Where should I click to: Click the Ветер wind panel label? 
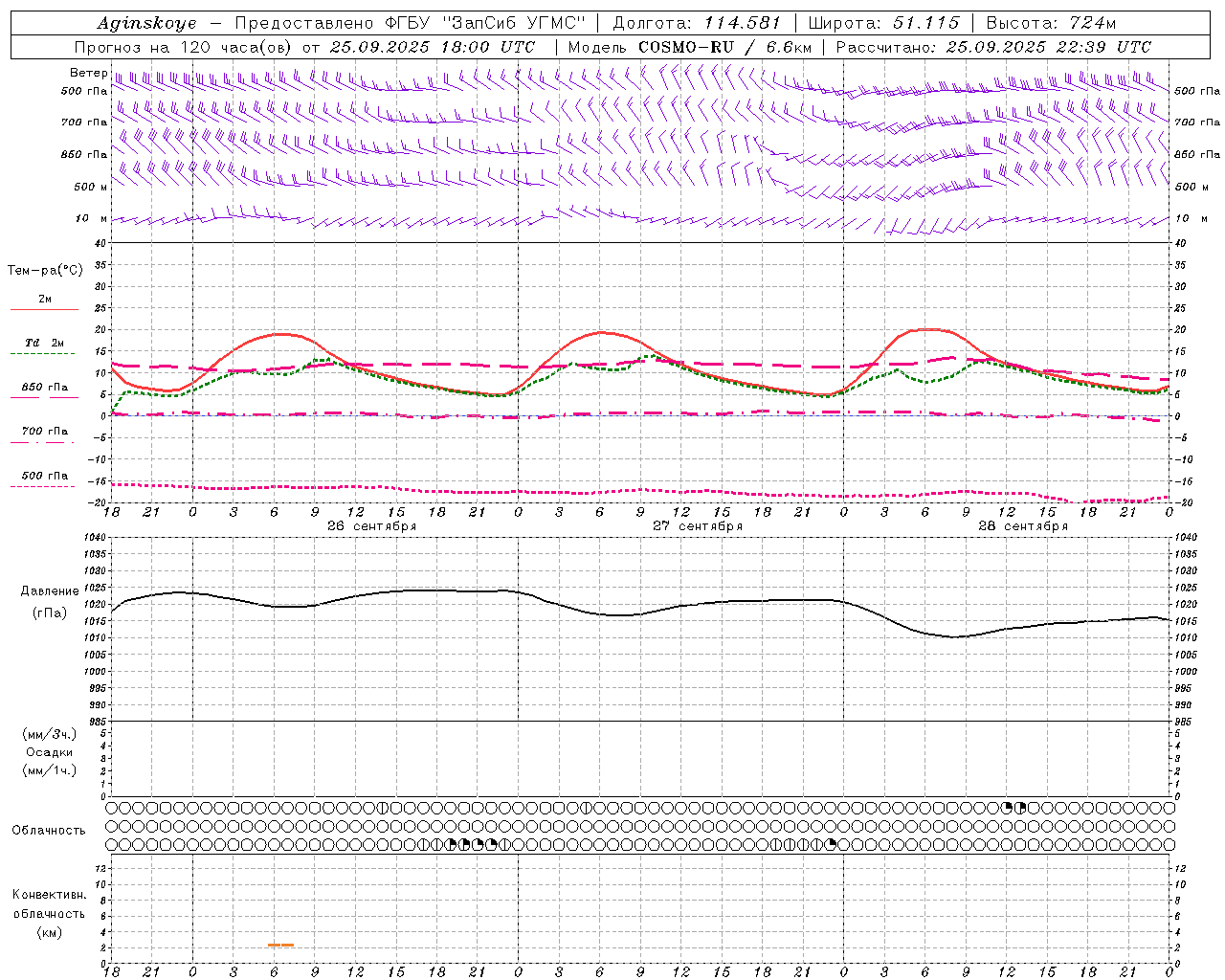(x=88, y=73)
